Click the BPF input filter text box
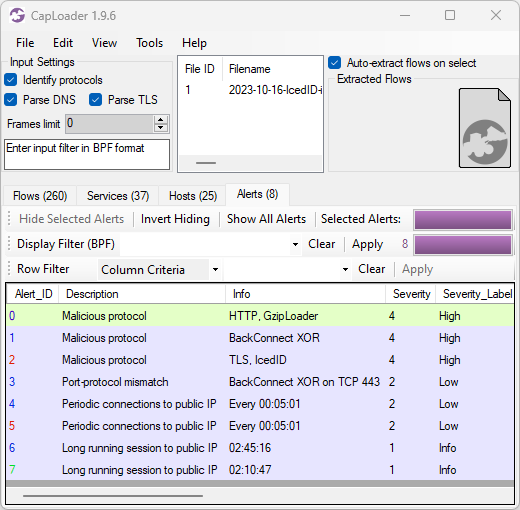The height and width of the screenshot is (510, 520). pyautogui.click(x=87, y=154)
